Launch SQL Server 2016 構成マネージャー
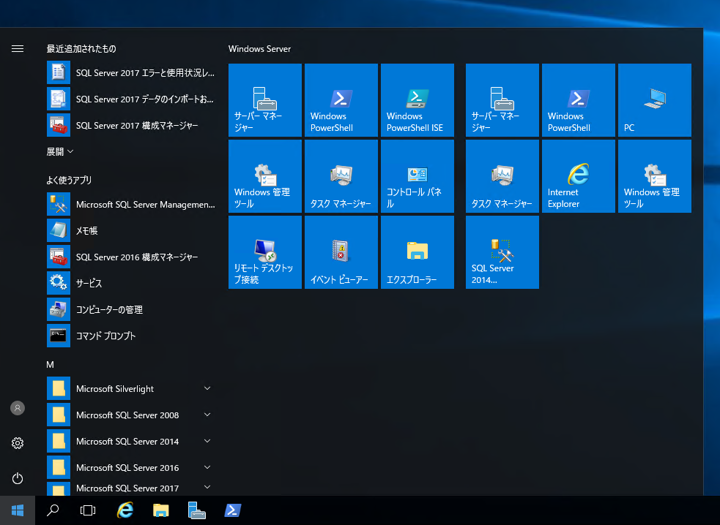The image size is (720, 525). (131, 257)
